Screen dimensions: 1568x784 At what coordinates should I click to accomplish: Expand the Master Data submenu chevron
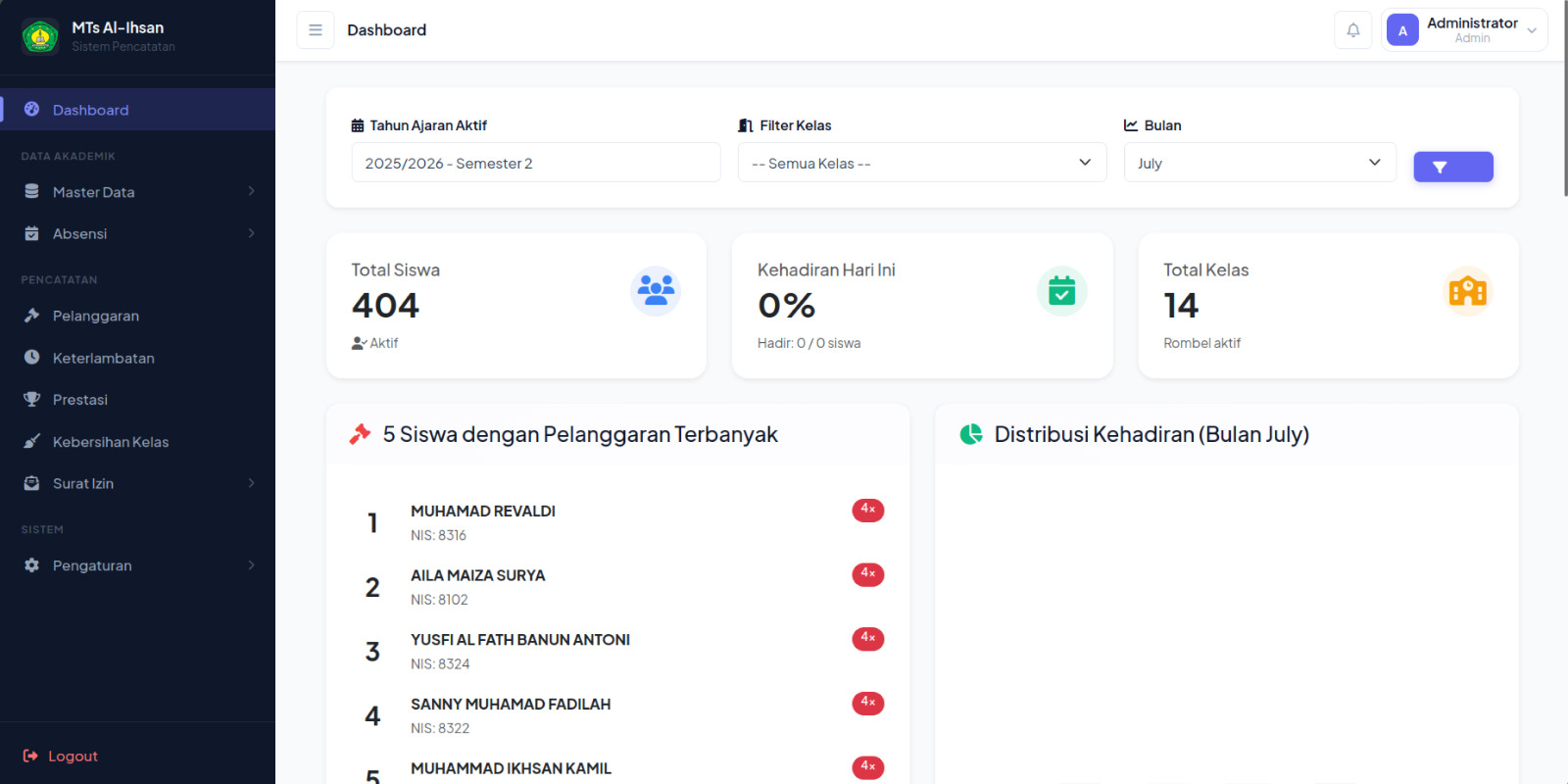pos(251,191)
